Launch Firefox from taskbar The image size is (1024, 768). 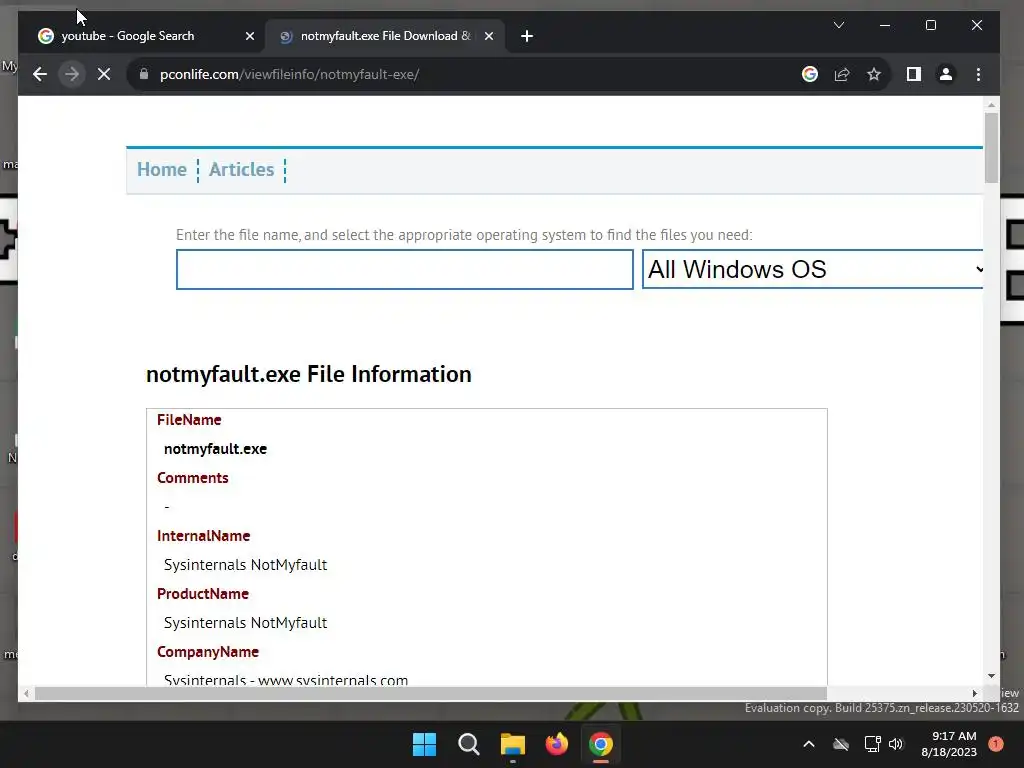click(x=556, y=744)
